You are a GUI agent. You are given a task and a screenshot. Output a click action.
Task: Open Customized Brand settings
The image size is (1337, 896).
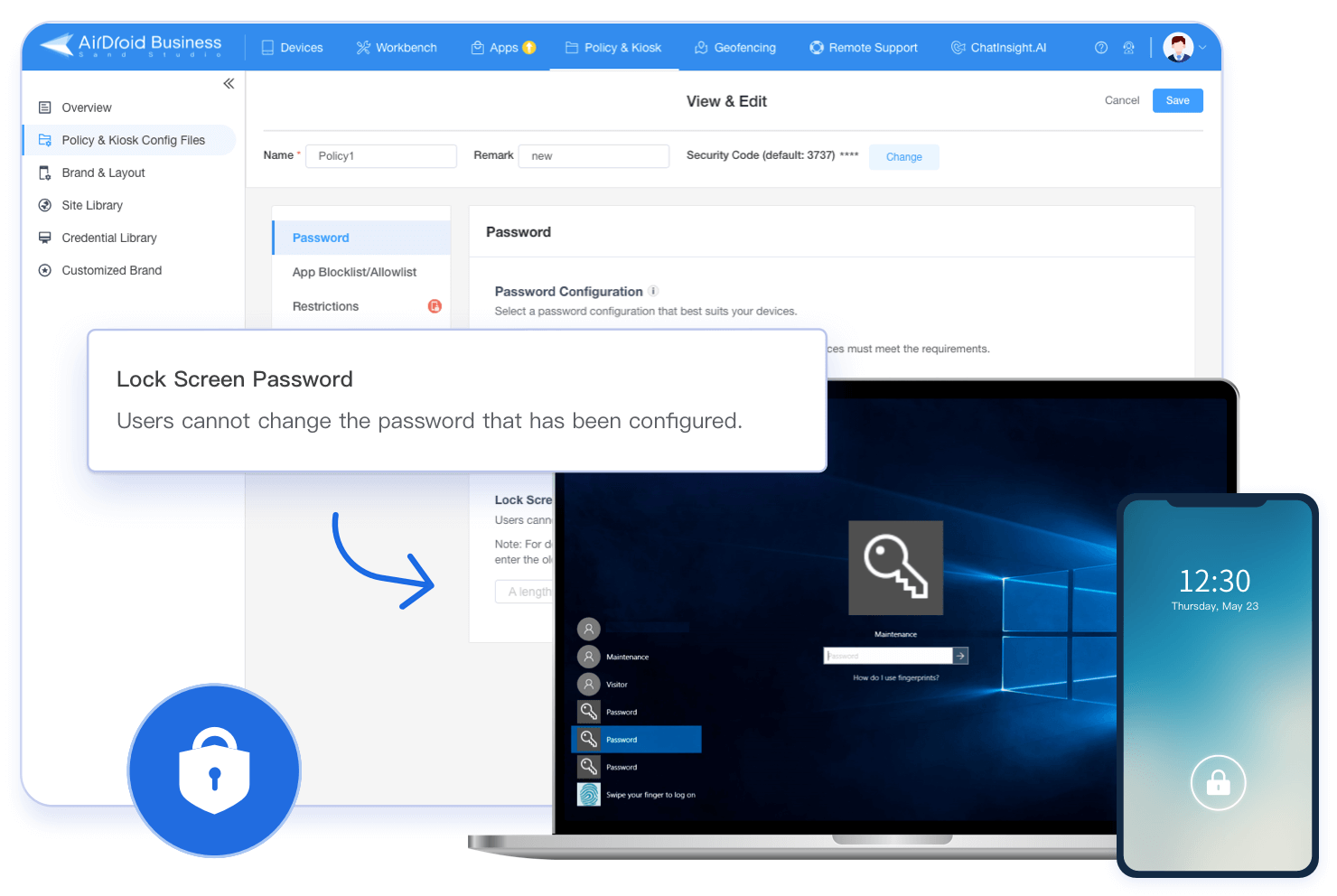(111, 270)
